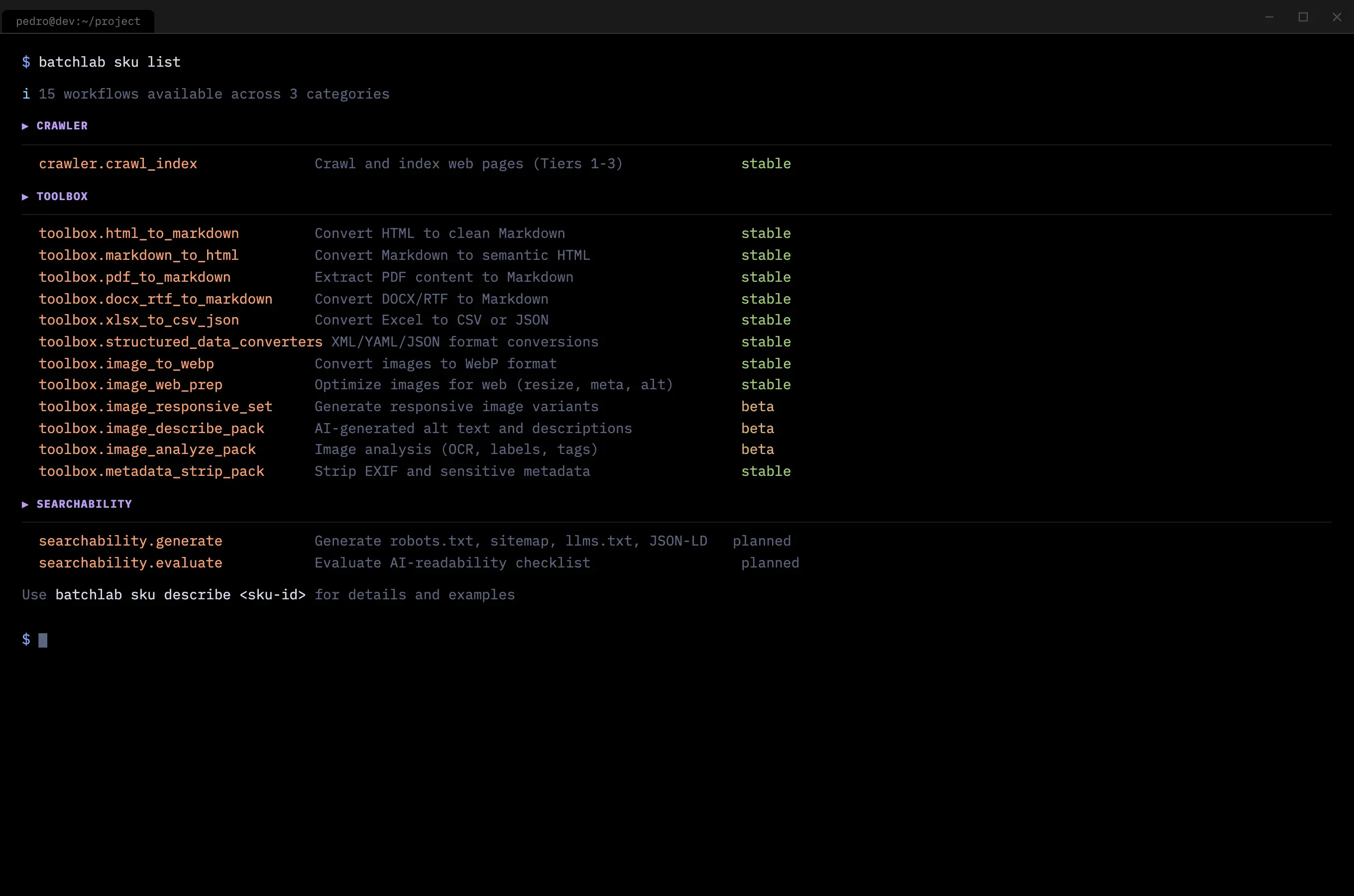The height and width of the screenshot is (896, 1354).
Task: Open searchability.evaluate workflow entry
Action: tap(131, 563)
